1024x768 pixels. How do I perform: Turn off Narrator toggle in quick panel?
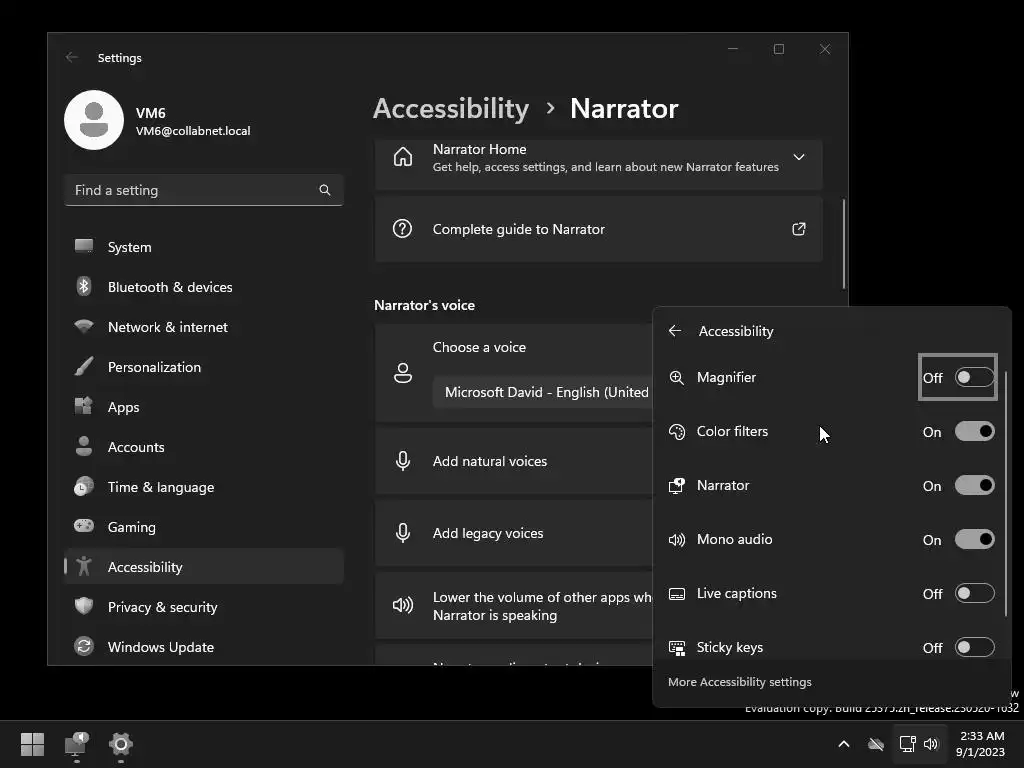[974, 485]
